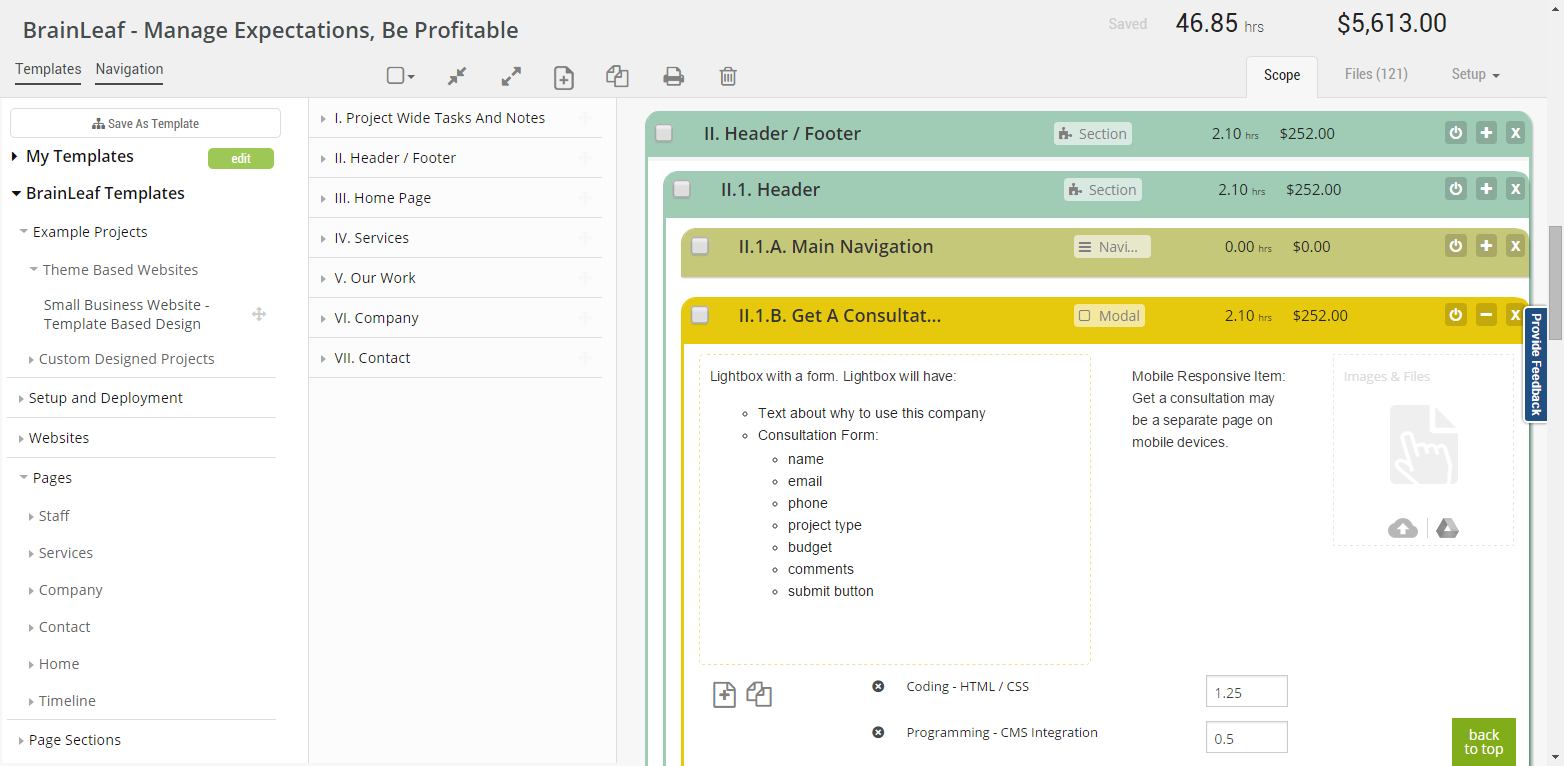The height and width of the screenshot is (766, 1564).
Task: Switch to the Files (121) tab
Action: [x=1376, y=74]
